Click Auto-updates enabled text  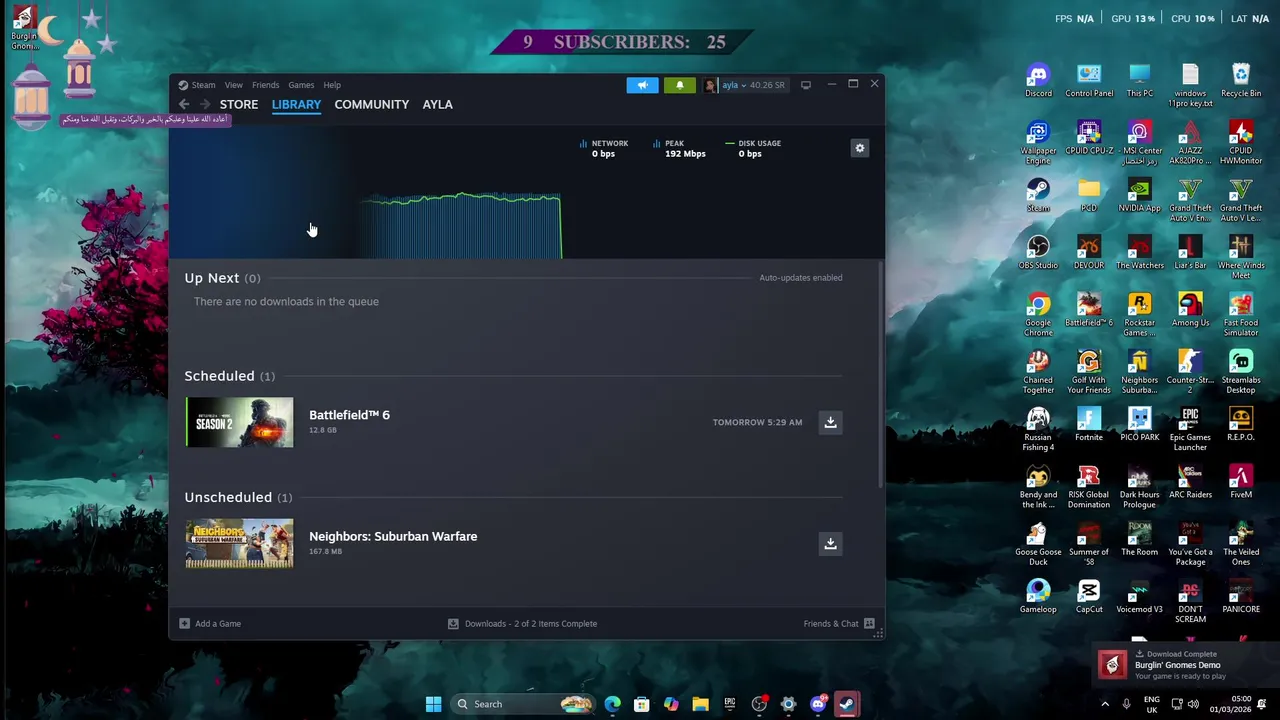tap(800, 278)
